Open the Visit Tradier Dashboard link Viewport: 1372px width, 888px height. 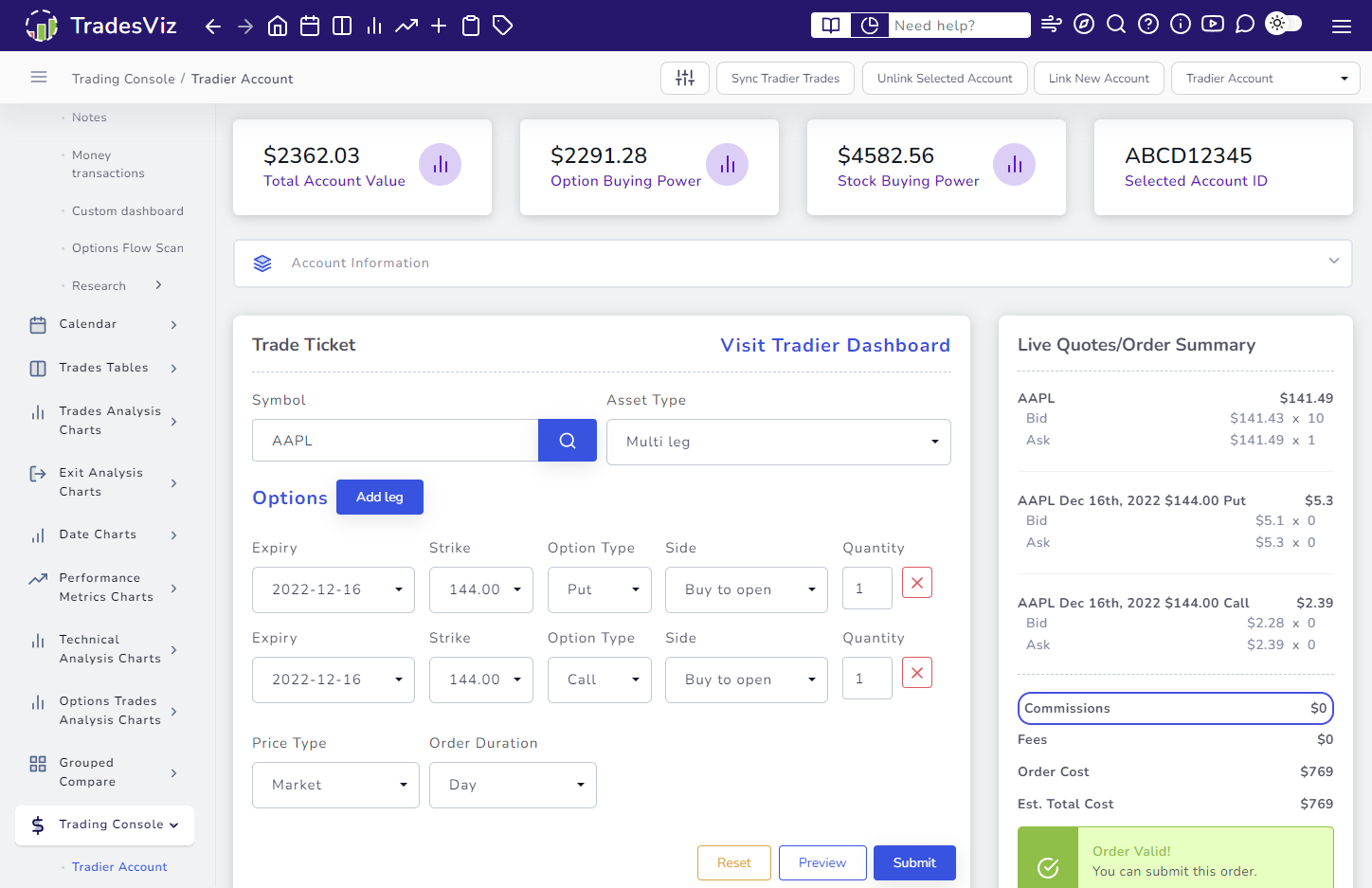pos(835,345)
